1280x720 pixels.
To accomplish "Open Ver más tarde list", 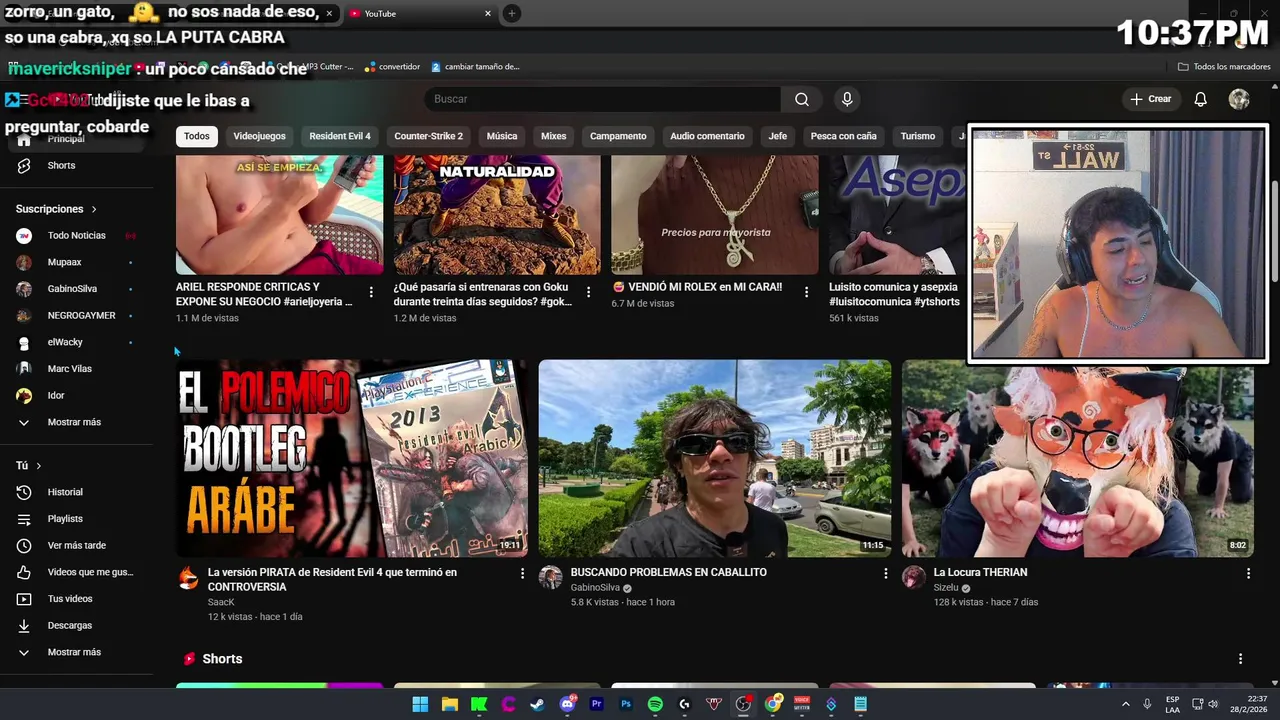I will click(78, 545).
